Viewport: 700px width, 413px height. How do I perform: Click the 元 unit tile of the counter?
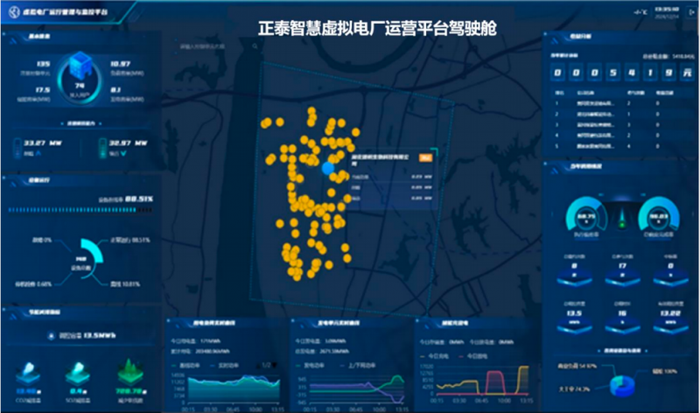687,72
